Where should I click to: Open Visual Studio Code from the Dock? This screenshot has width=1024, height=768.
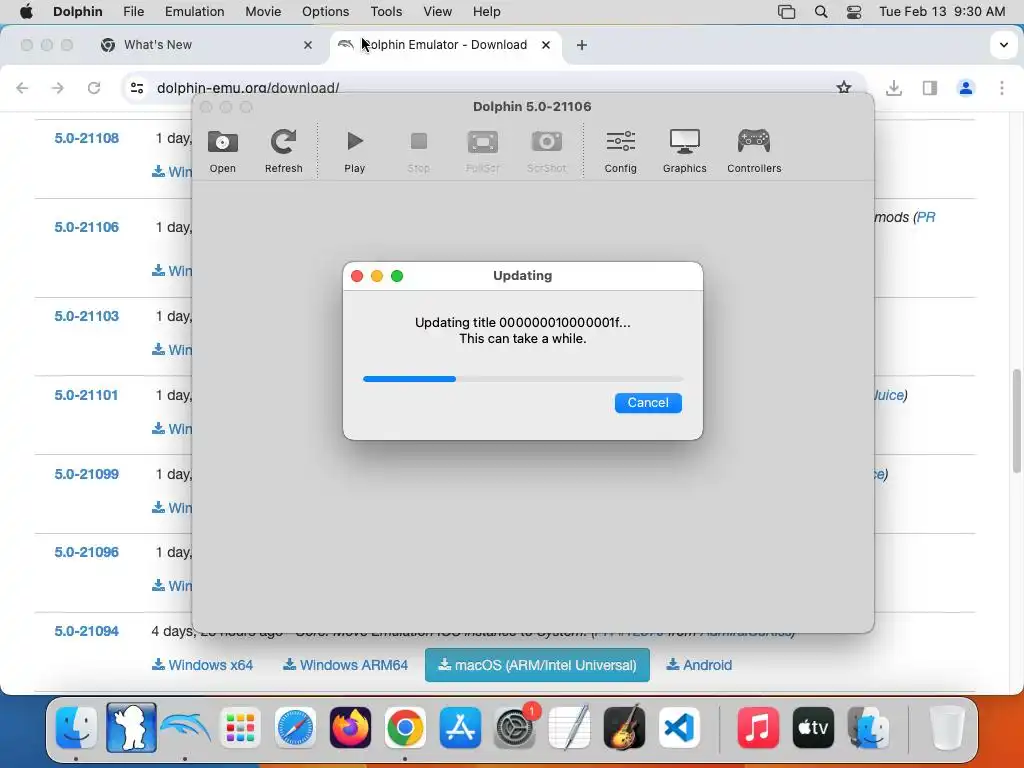point(679,728)
